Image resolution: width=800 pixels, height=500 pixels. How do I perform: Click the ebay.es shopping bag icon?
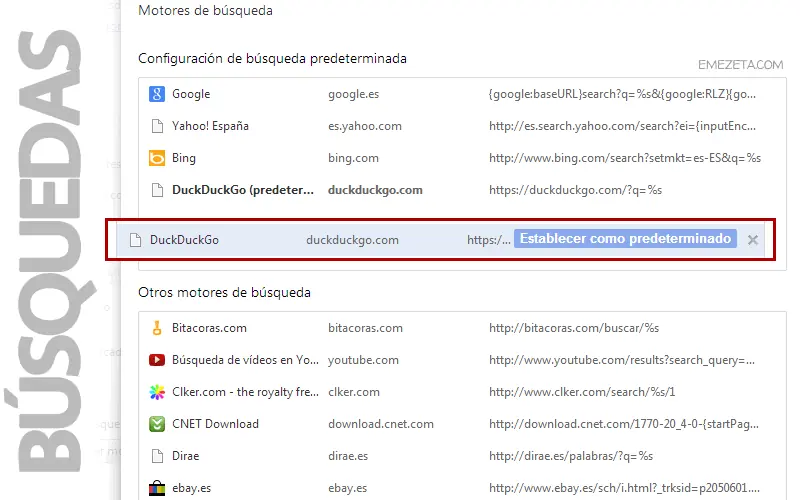pos(157,488)
